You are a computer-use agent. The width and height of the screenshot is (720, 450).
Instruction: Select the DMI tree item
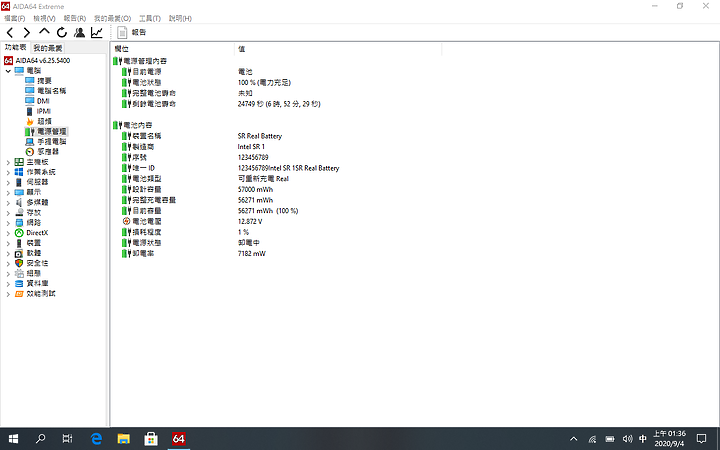[x=37, y=101]
